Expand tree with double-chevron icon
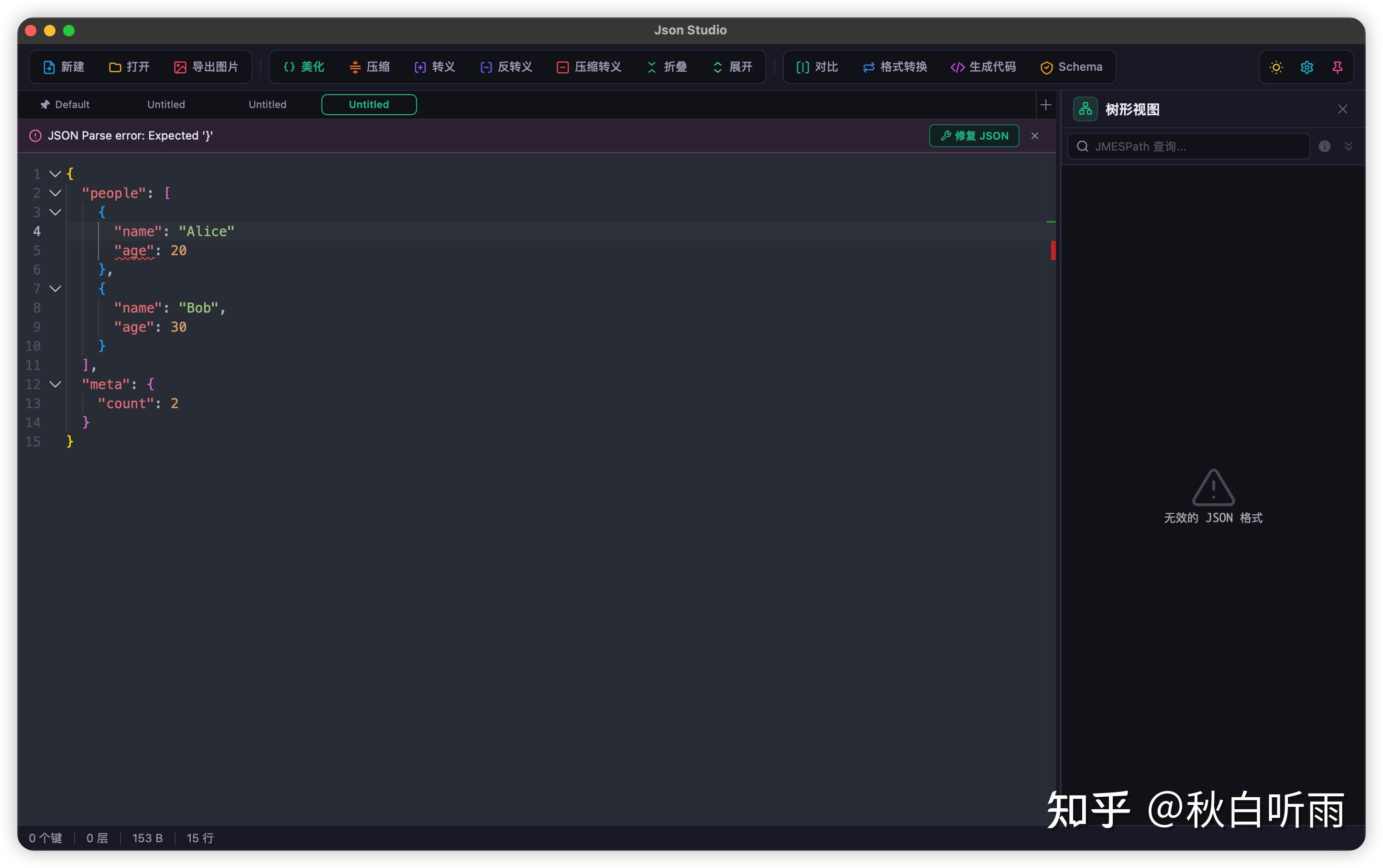This screenshot has height=868, width=1383. (x=1348, y=146)
